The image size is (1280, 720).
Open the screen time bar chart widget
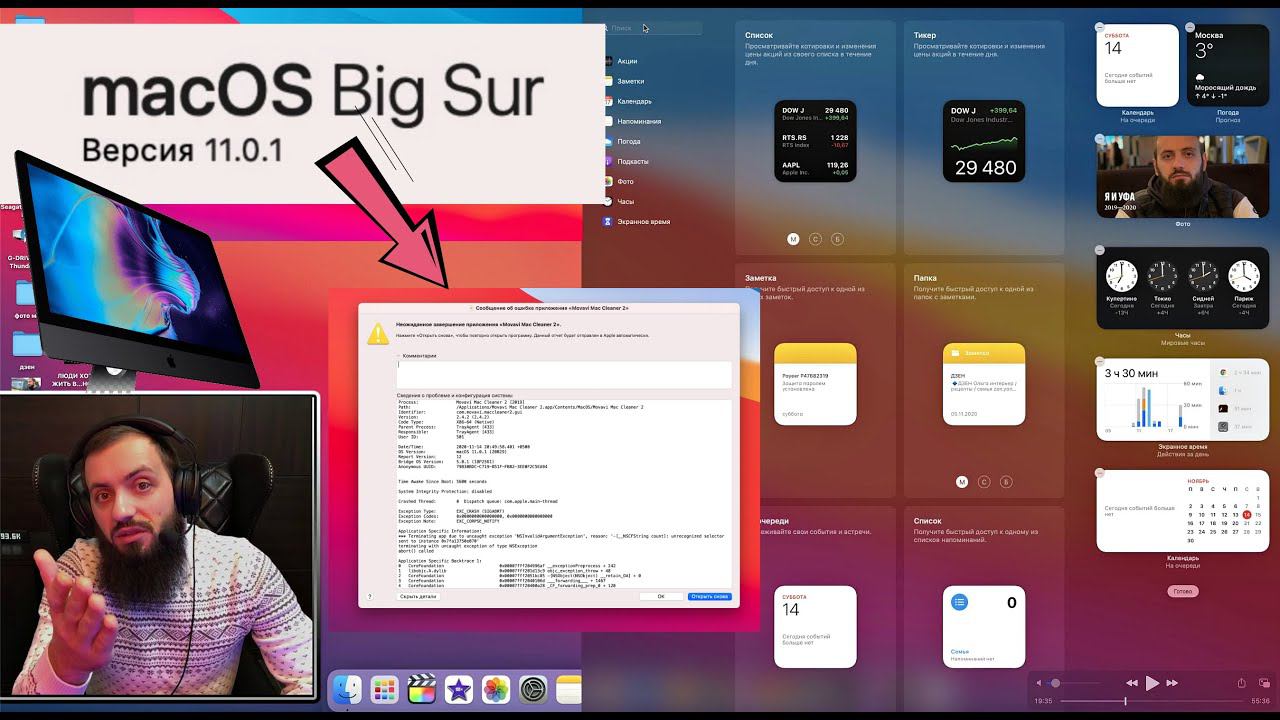click(x=1183, y=399)
